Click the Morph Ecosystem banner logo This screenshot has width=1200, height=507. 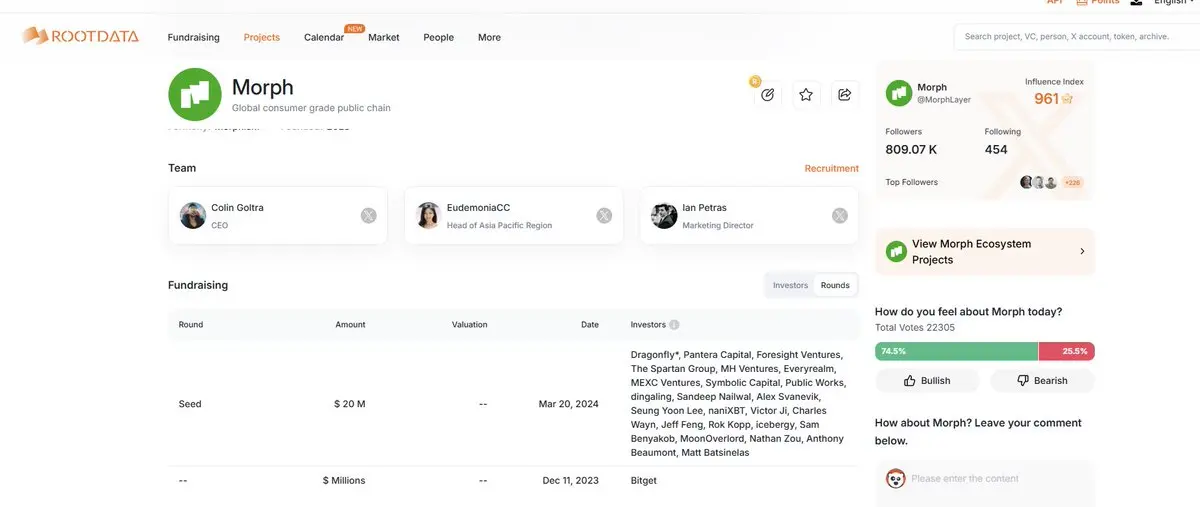coord(896,251)
